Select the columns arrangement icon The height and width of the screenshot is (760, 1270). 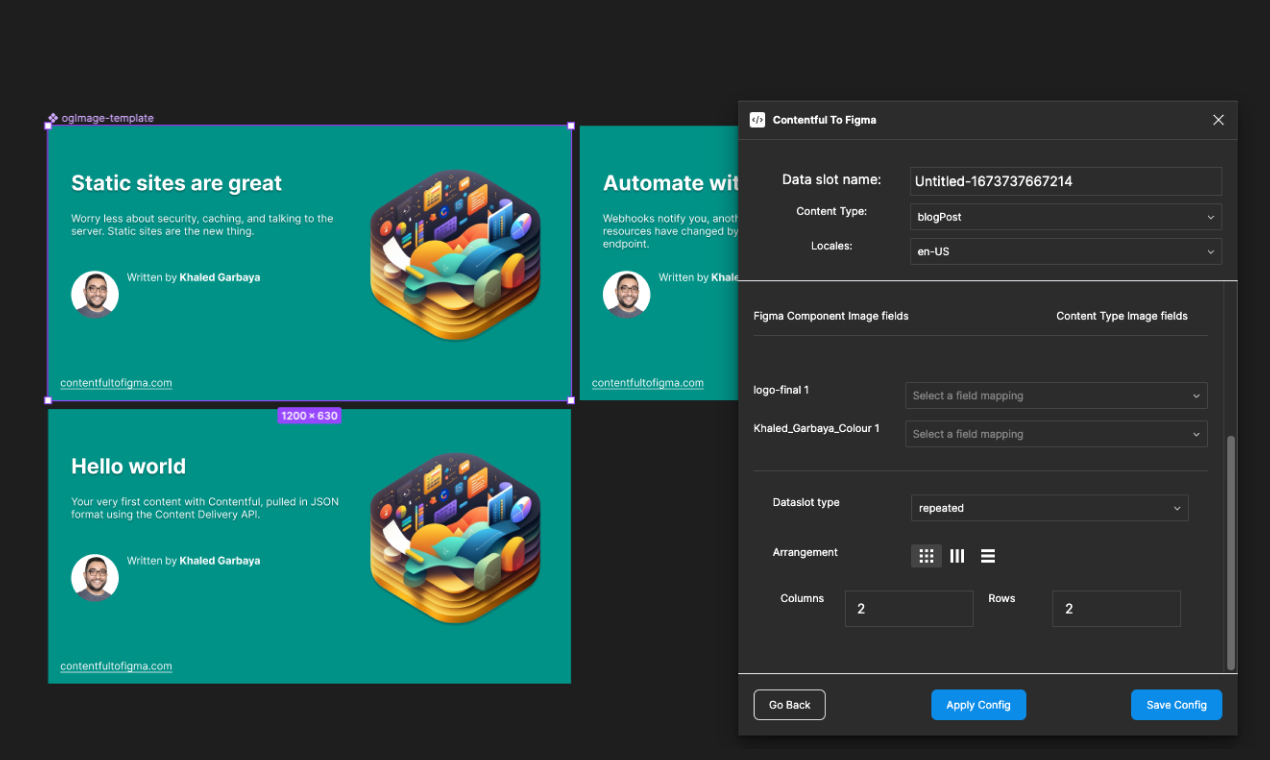tap(957, 556)
